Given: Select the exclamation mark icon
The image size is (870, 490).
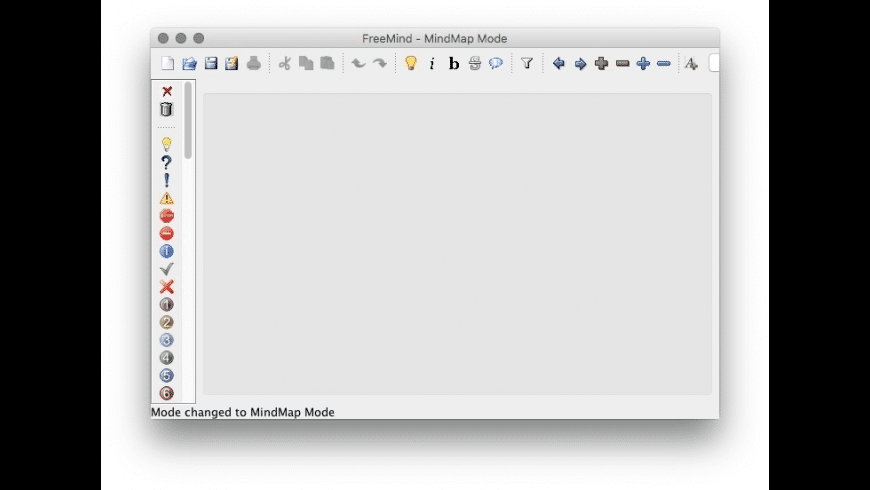Looking at the screenshot, I should coord(166,180).
